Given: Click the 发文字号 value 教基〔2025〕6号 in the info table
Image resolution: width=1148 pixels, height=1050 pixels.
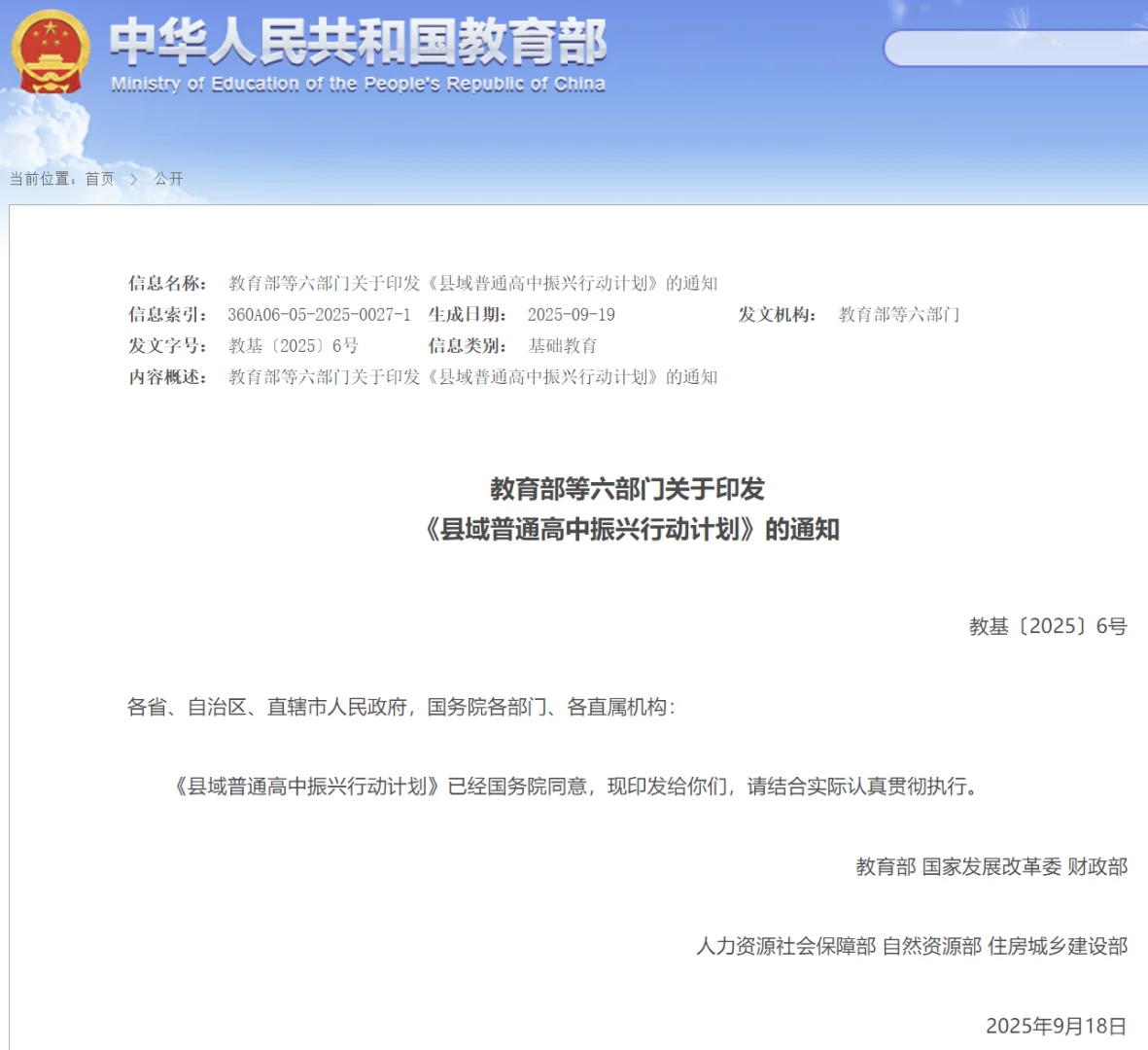Looking at the screenshot, I should (x=293, y=345).
